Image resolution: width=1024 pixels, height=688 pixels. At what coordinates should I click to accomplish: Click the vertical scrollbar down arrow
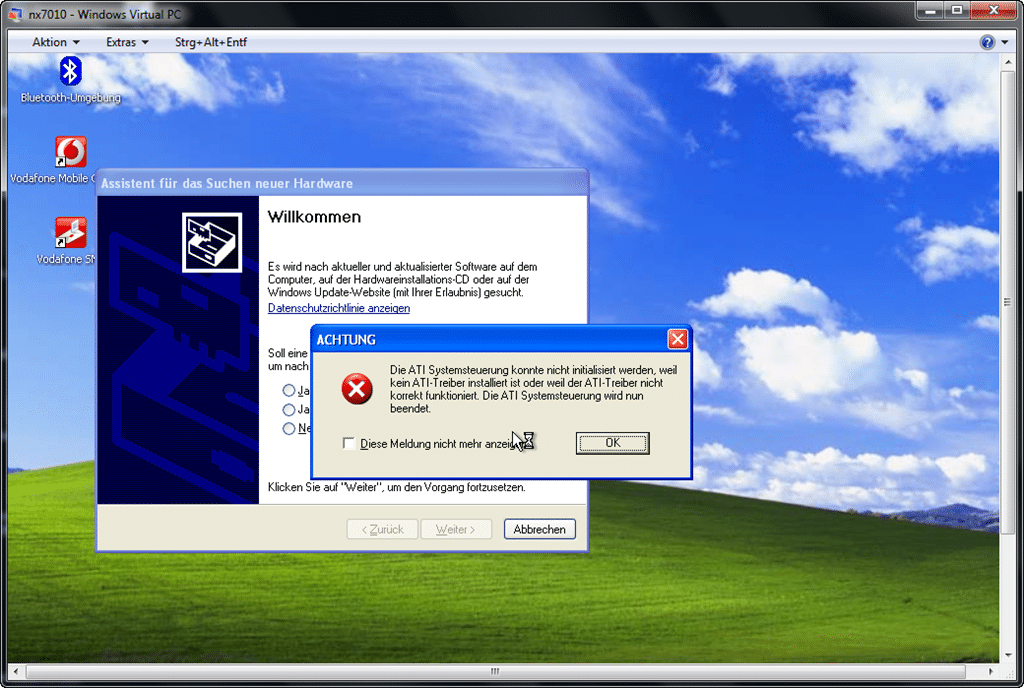pyautogui.click(x=1008, y=655)
